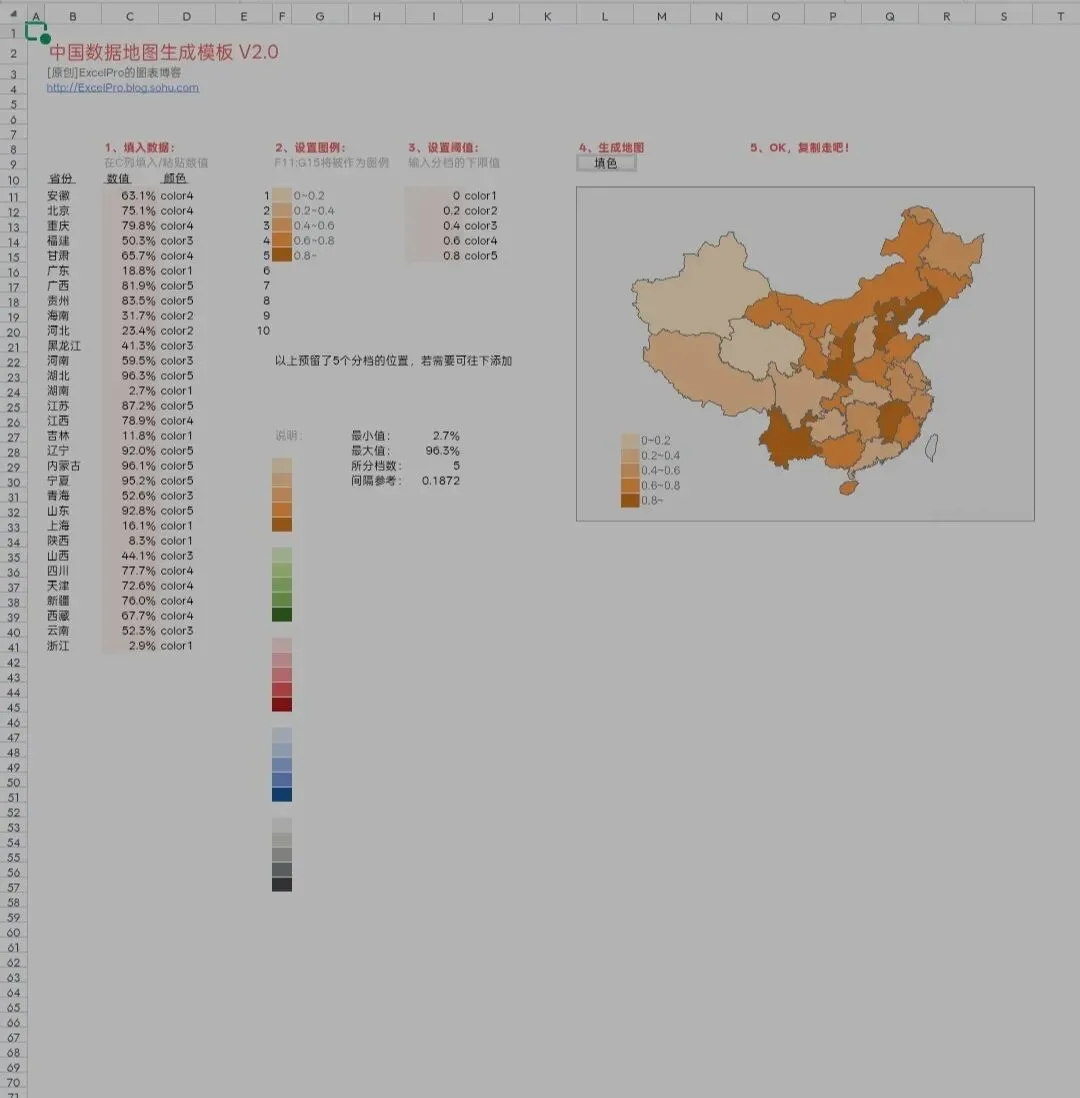Image resolution: width=1080 pixels, height=1098 pixels.
Task: Select the legend swatch cell beside 0.4~0.6 in column F
Action: click(282, 225)
